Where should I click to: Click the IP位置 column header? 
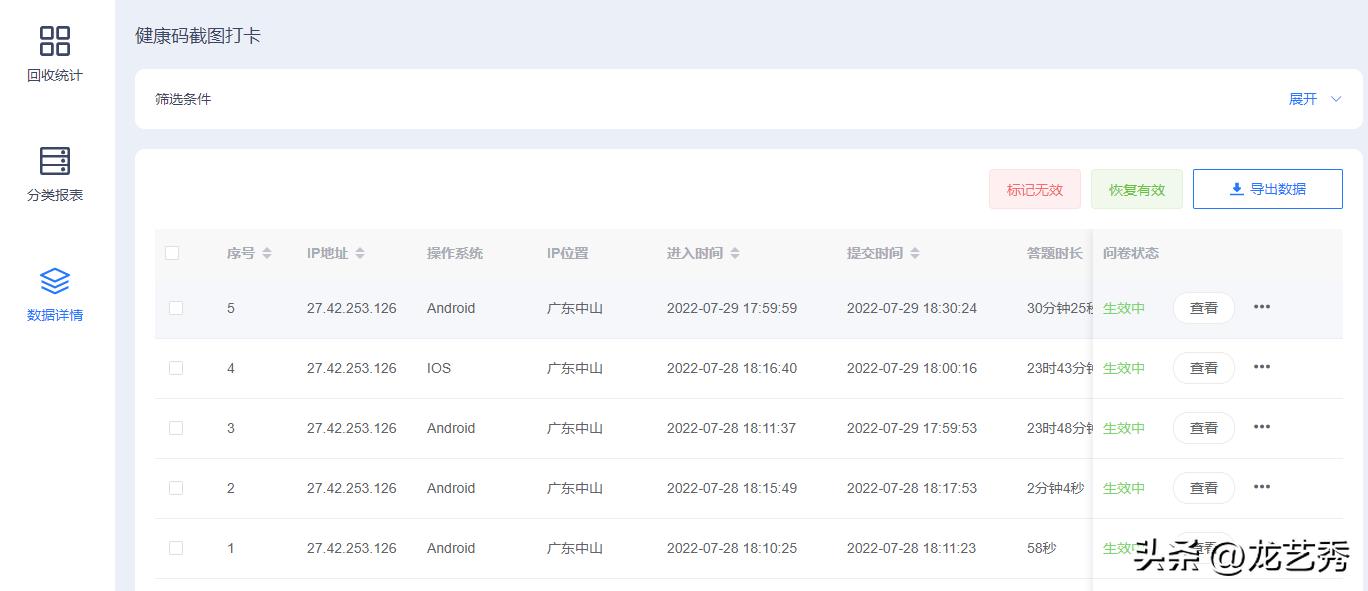click(x=568, y=253)
